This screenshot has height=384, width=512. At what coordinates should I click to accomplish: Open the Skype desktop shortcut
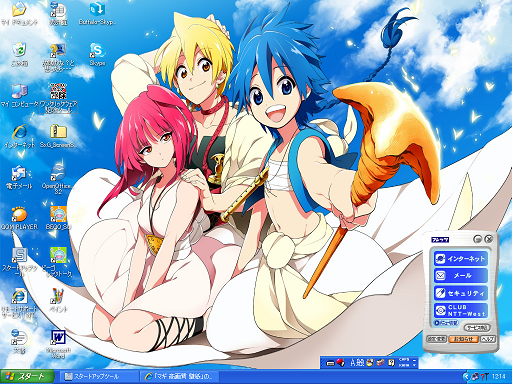pyautogui.click(x=97, y=54)
